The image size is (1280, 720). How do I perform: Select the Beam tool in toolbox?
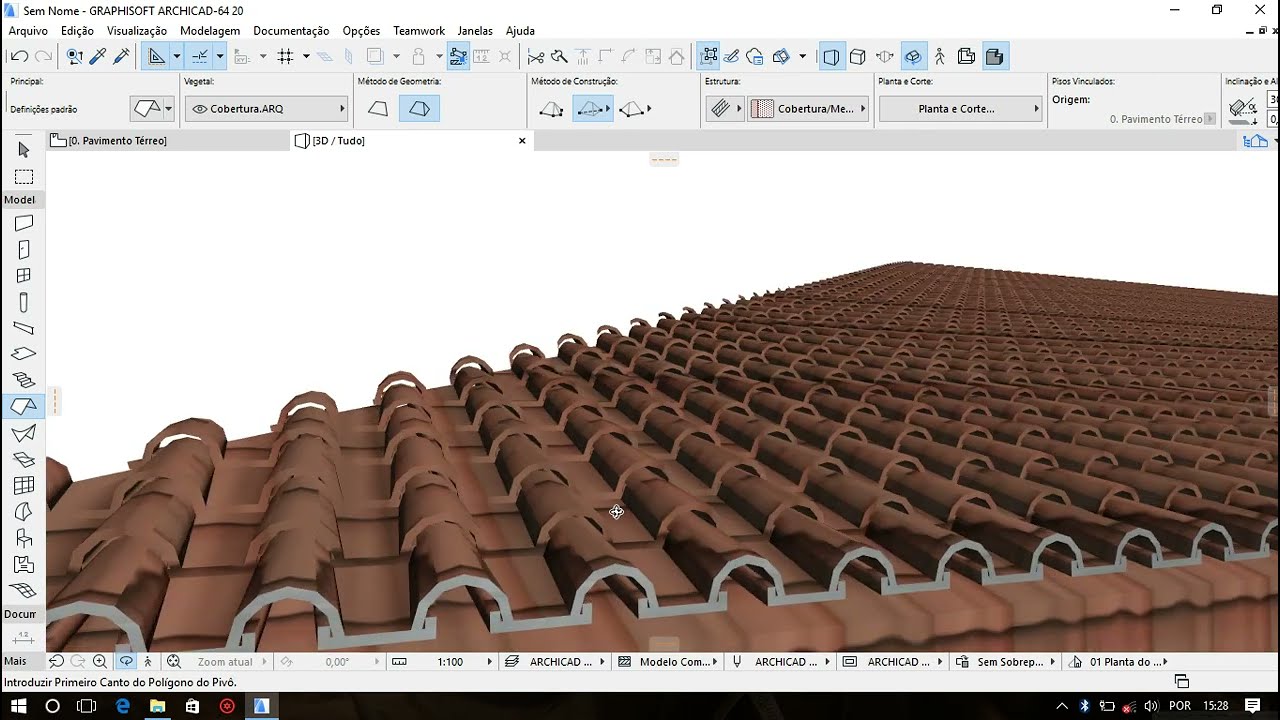24,328
